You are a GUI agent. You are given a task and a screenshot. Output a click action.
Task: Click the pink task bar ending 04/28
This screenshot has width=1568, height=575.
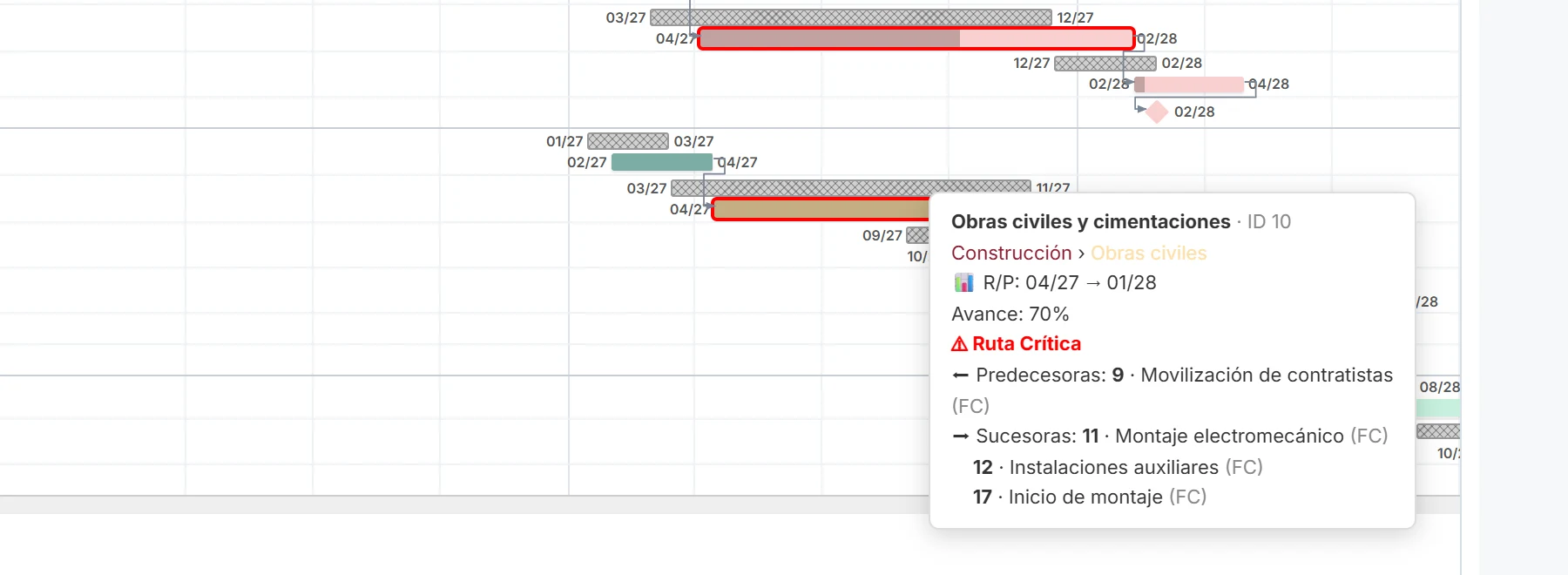point(1189,85)
